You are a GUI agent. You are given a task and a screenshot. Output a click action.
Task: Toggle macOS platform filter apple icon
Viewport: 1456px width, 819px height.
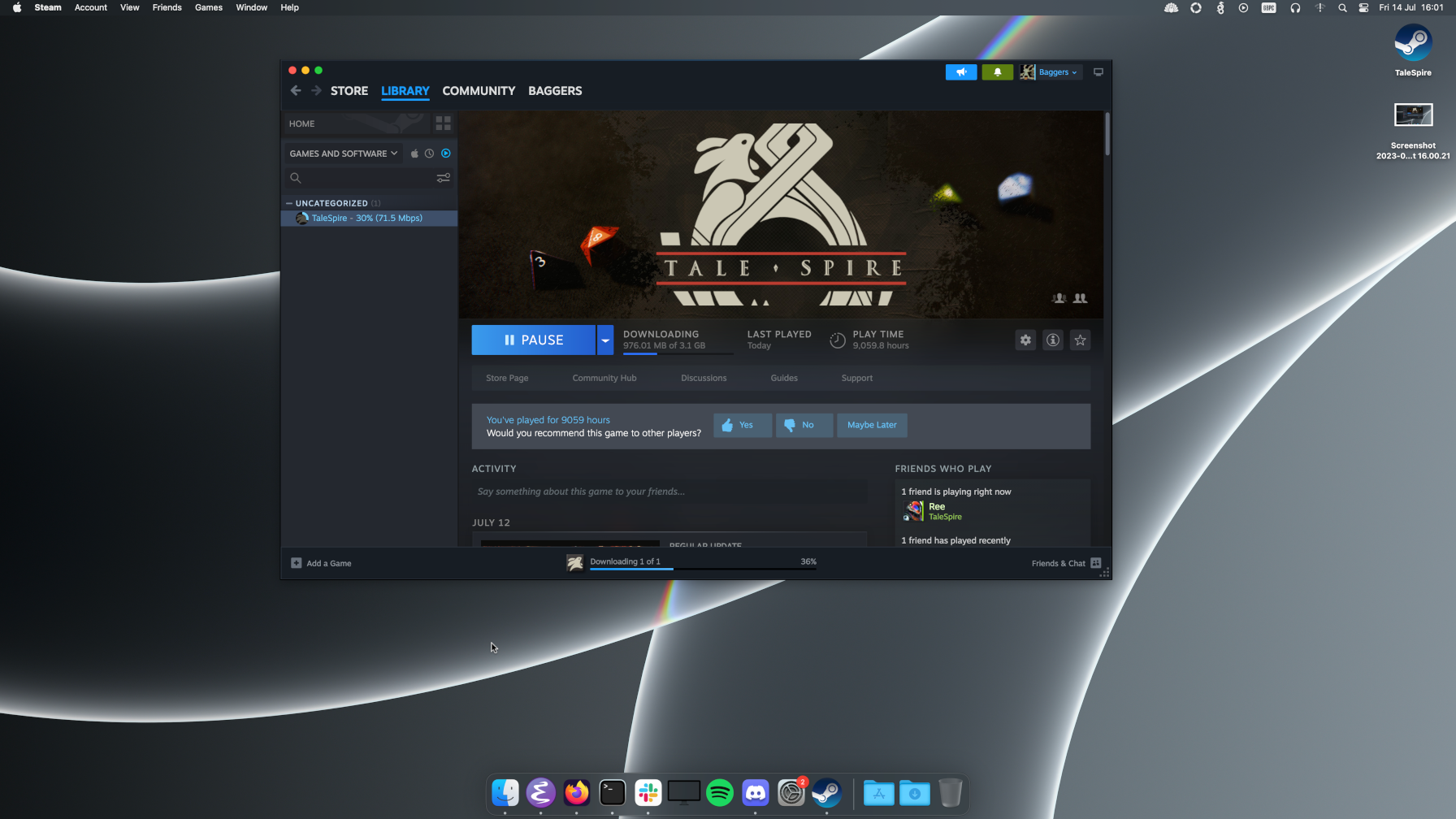(414, 154)
